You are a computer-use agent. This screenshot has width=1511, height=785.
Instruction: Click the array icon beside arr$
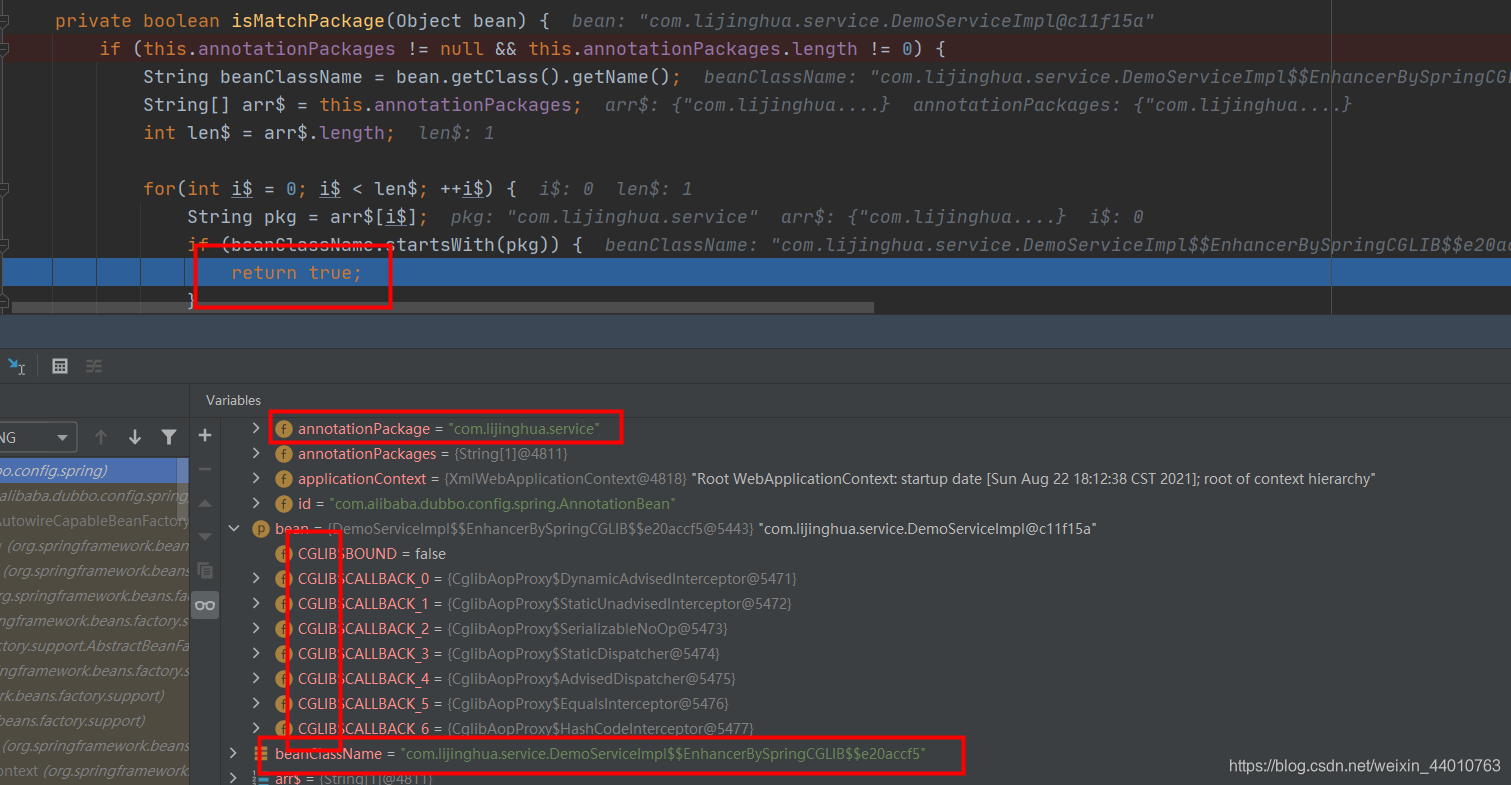pyautogui.click(x=261, y=777)
